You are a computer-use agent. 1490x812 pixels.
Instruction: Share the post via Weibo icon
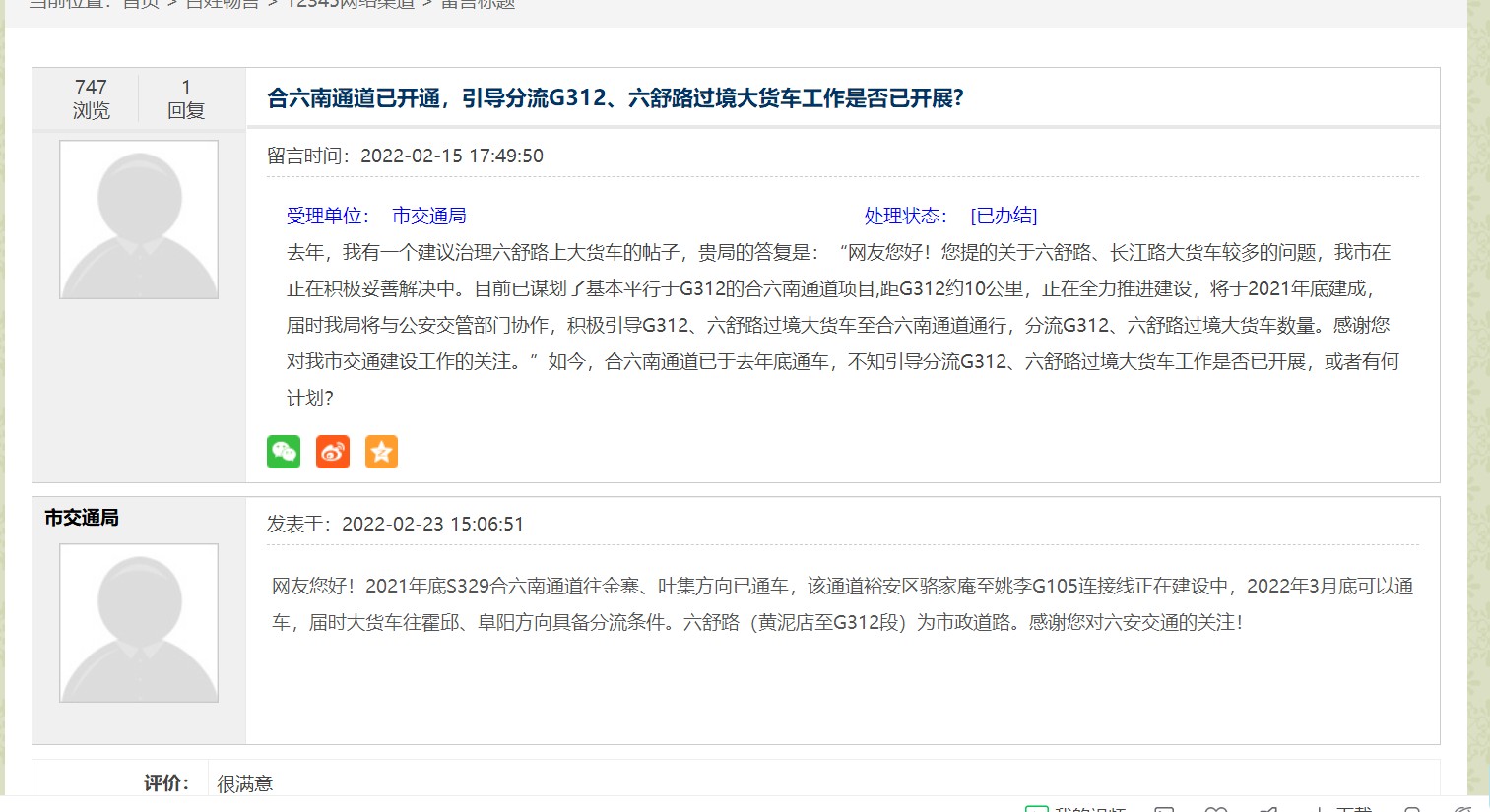click(x=333, y=452)
